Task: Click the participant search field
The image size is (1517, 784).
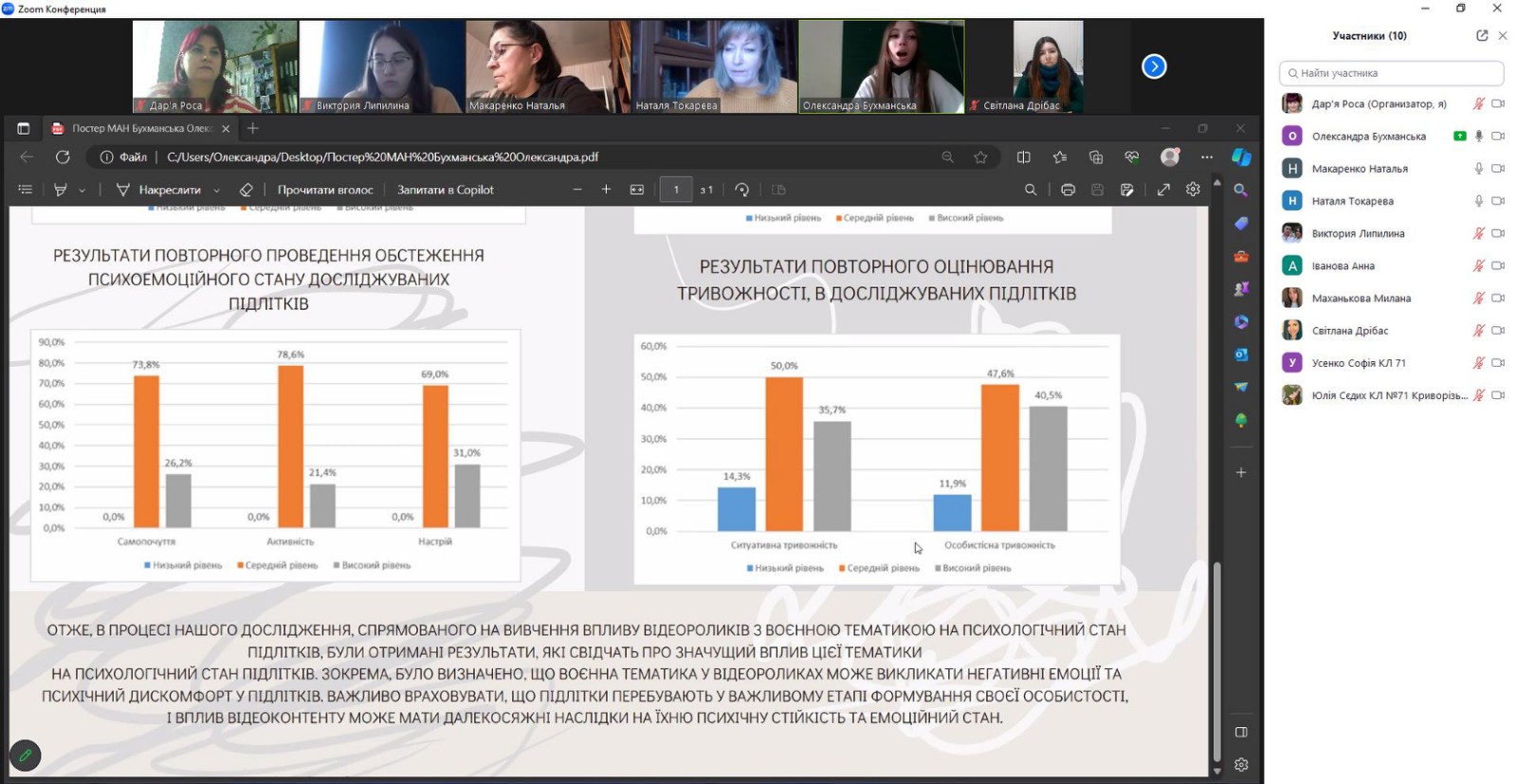Action: coord(1391,73)
